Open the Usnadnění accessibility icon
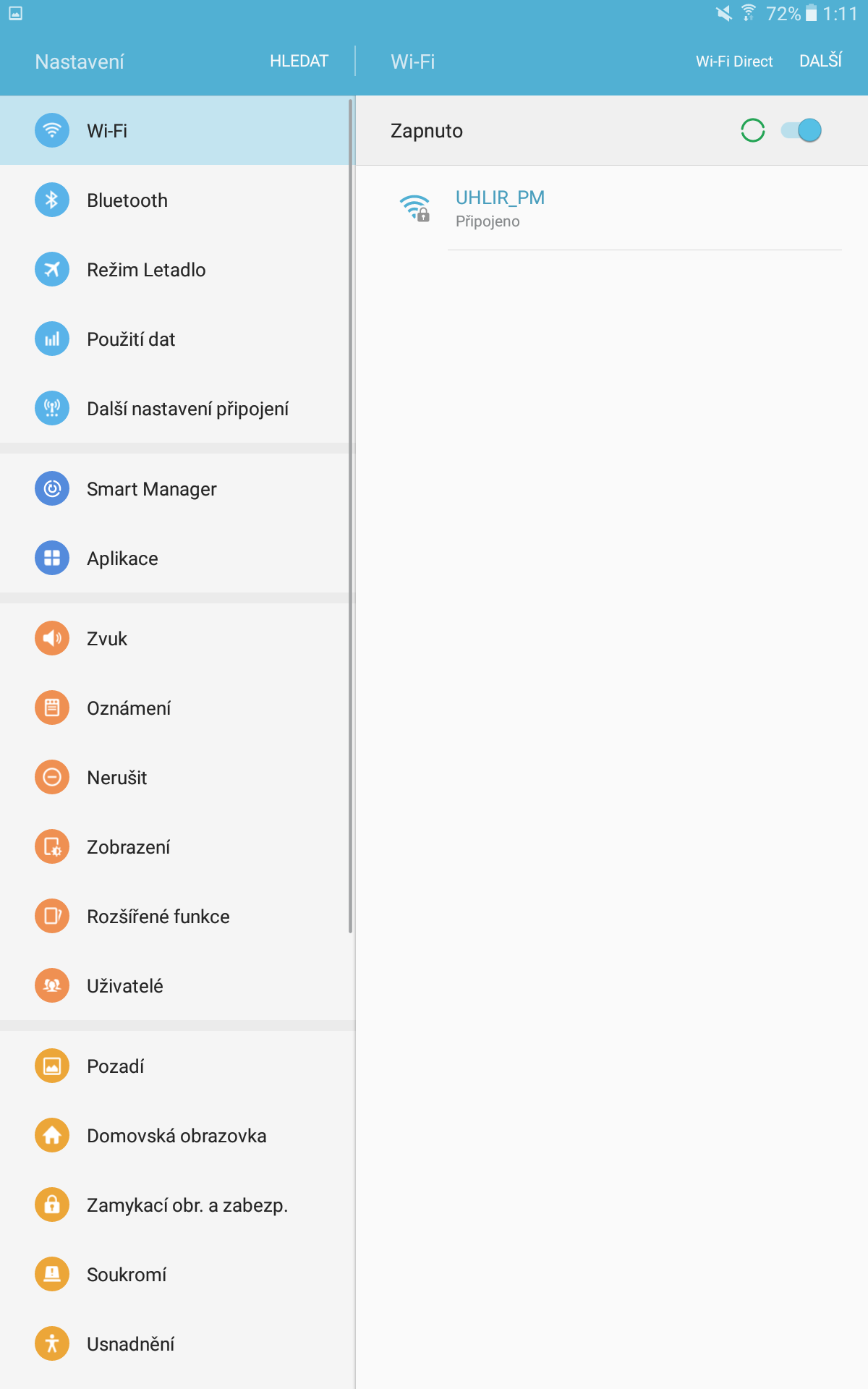 point(52,1343)
